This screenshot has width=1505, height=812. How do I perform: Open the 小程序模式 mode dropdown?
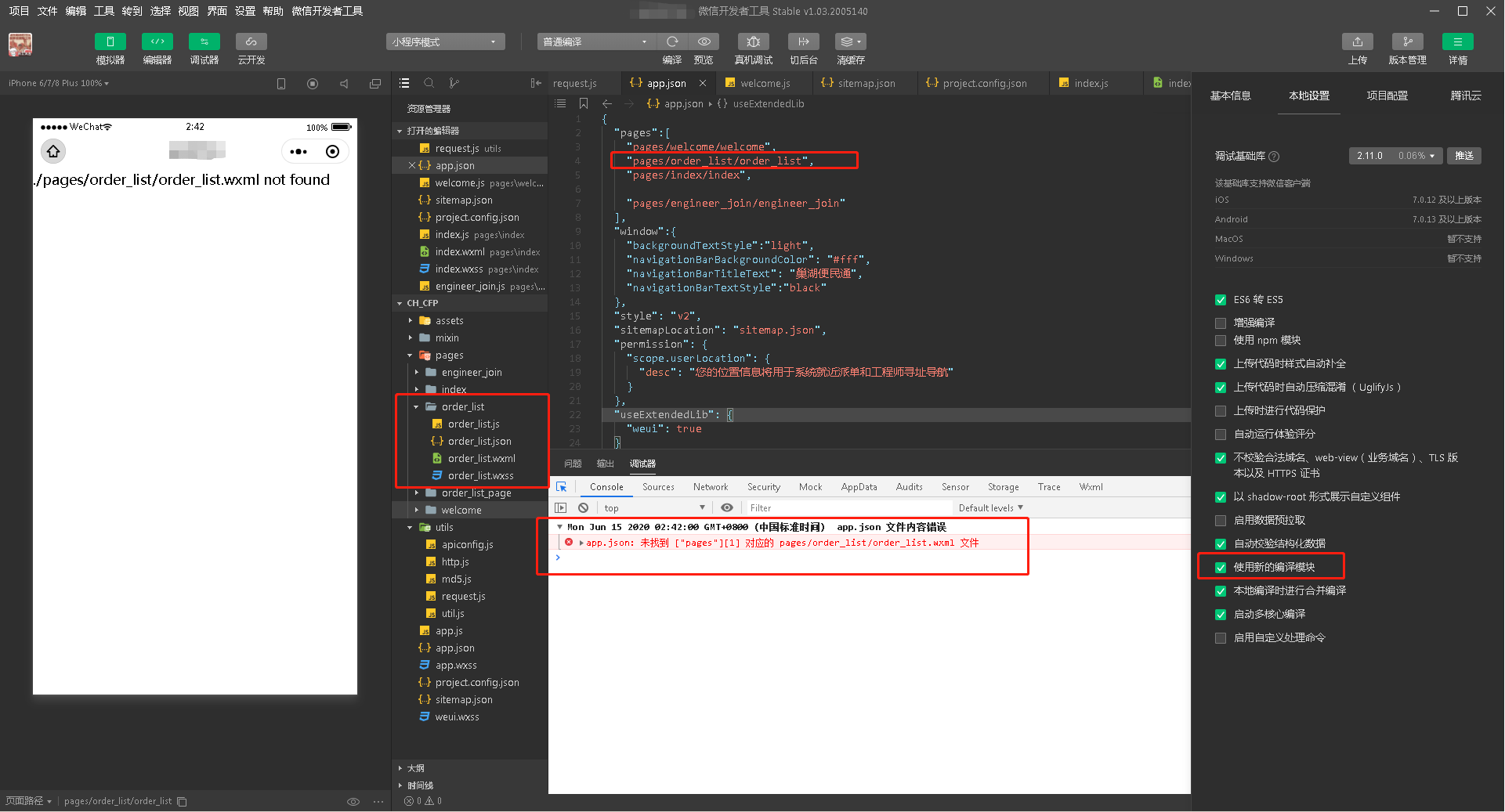coord(445,42)
